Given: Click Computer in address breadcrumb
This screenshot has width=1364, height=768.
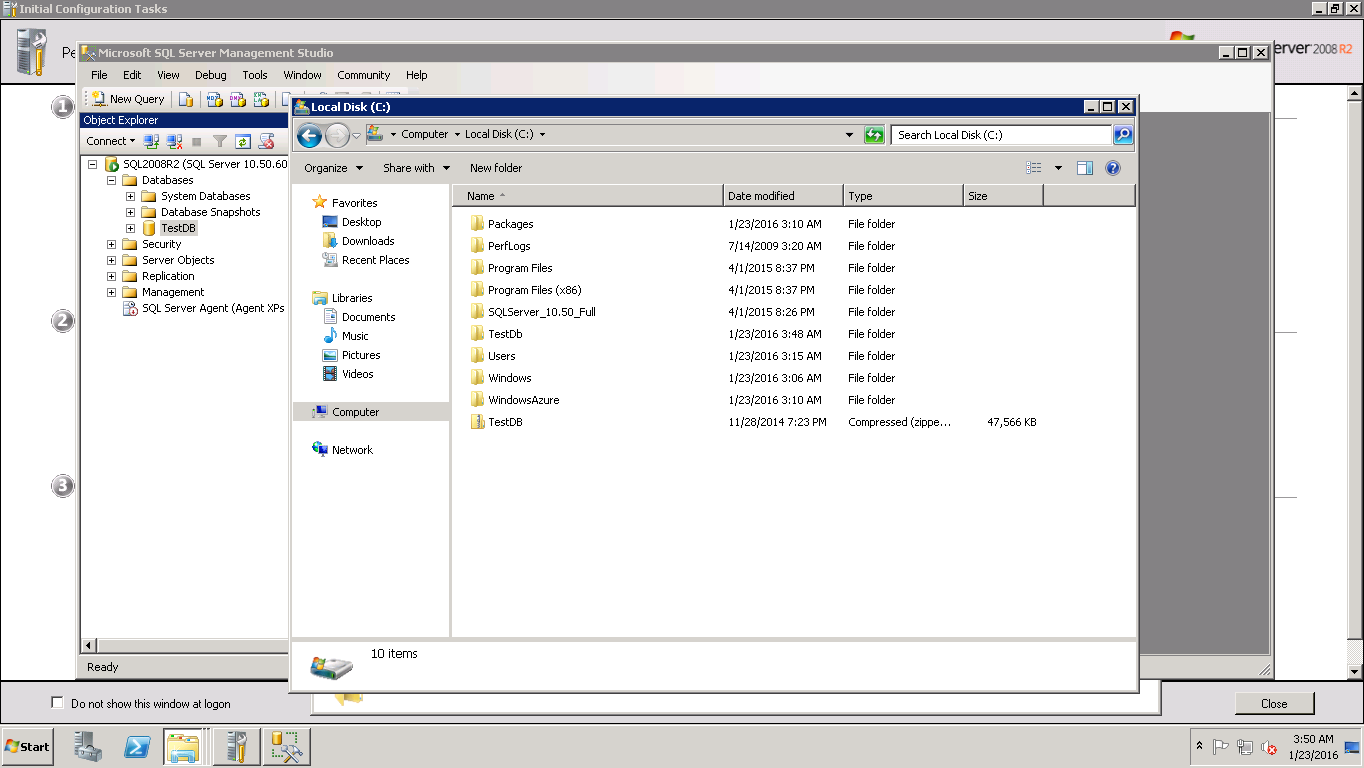Looking at the screenshot, I should (x=424, y=134).
